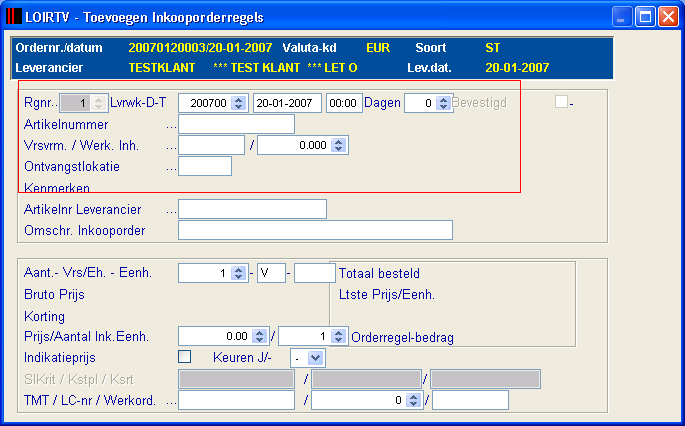Open TMT lookup ellipsis
This screenshot has height=426, width=685.
pyautogui.click(x=171, y=402)
